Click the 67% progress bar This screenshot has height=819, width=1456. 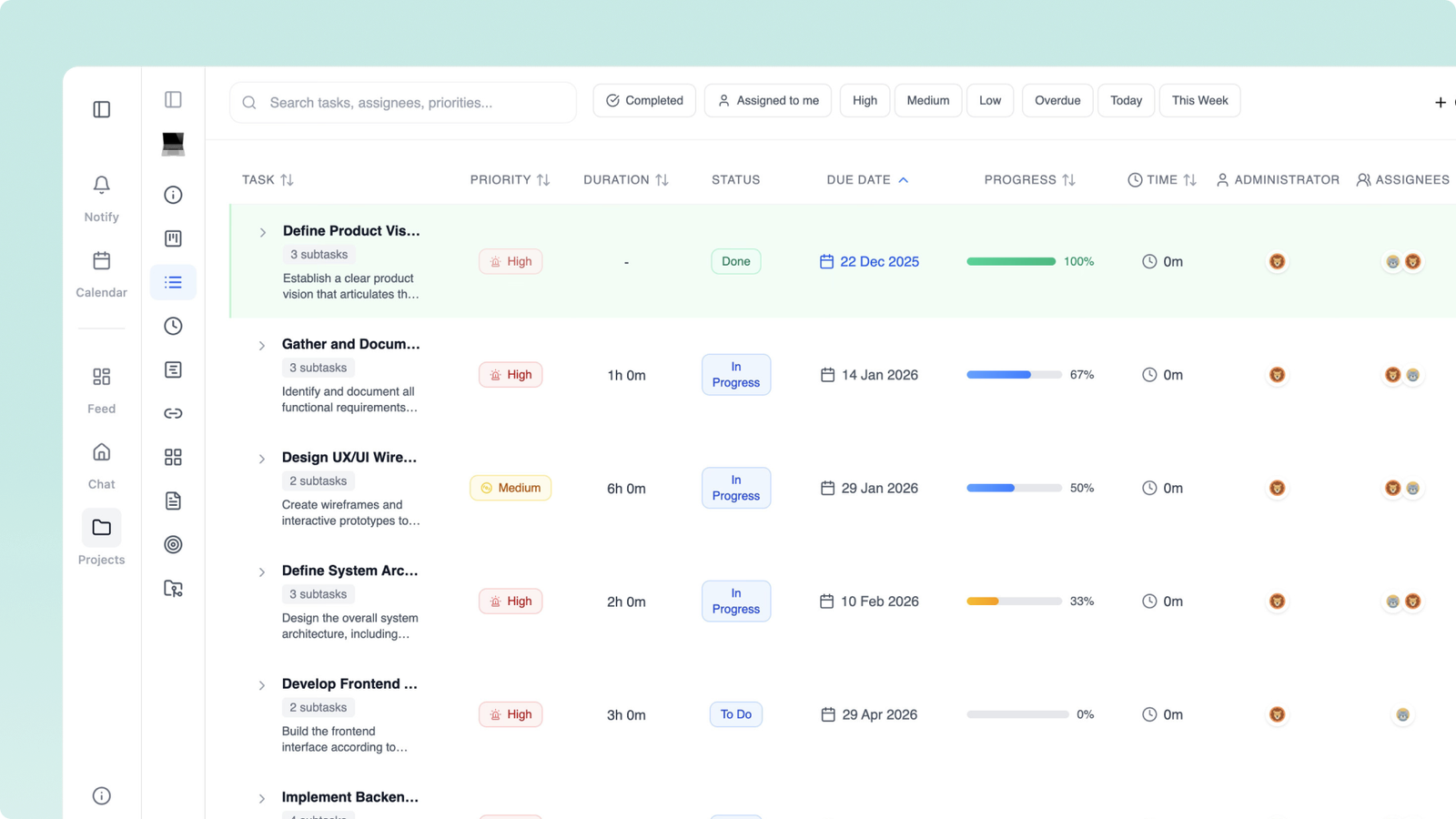(1014, 375)
